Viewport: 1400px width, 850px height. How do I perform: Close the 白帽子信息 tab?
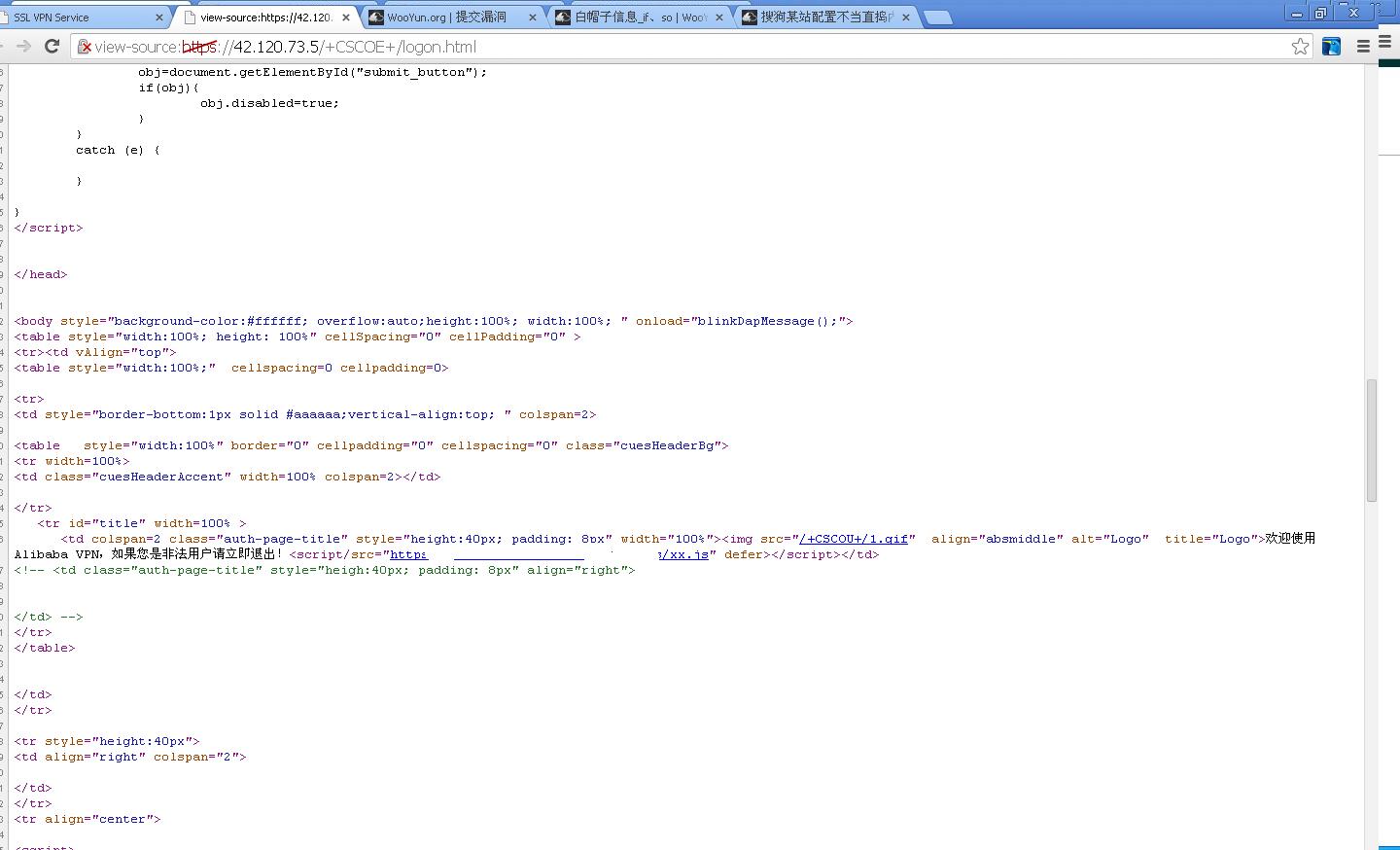pos(718,18)
